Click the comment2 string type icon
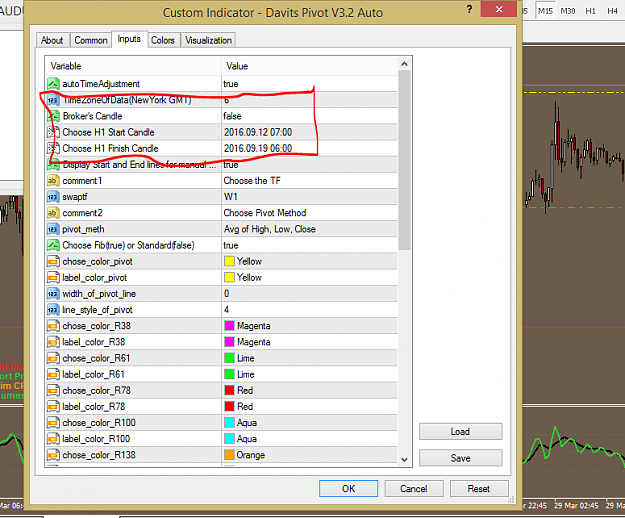Screen dimensions: 625x518 (53, 213)
